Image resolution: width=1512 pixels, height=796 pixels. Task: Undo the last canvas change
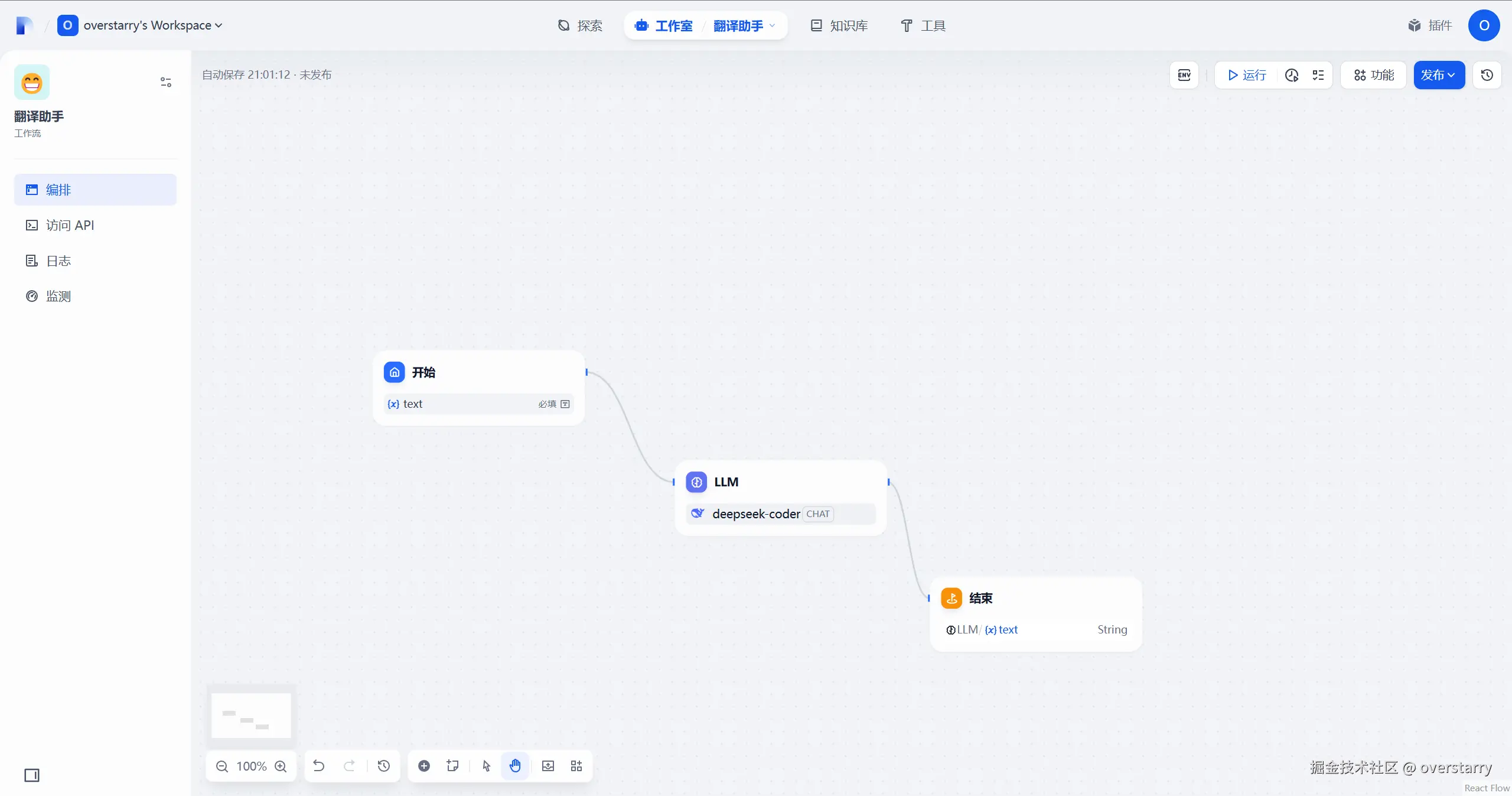click(x=319, y=766)
